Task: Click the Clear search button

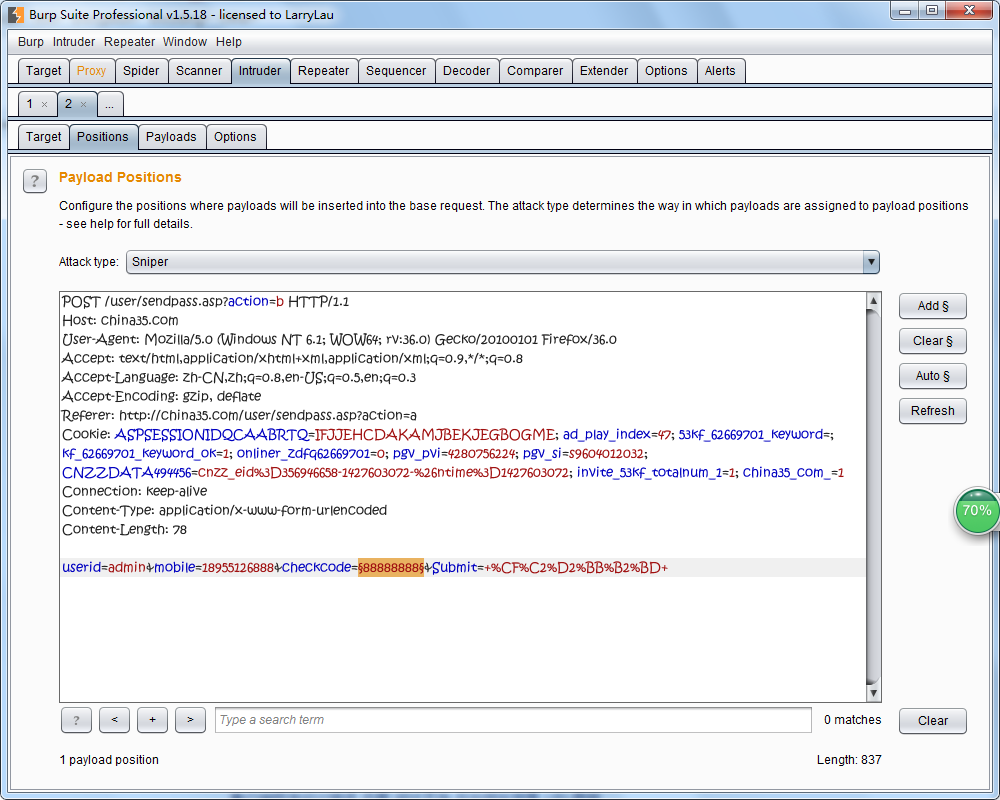Action: click(933, 721)
